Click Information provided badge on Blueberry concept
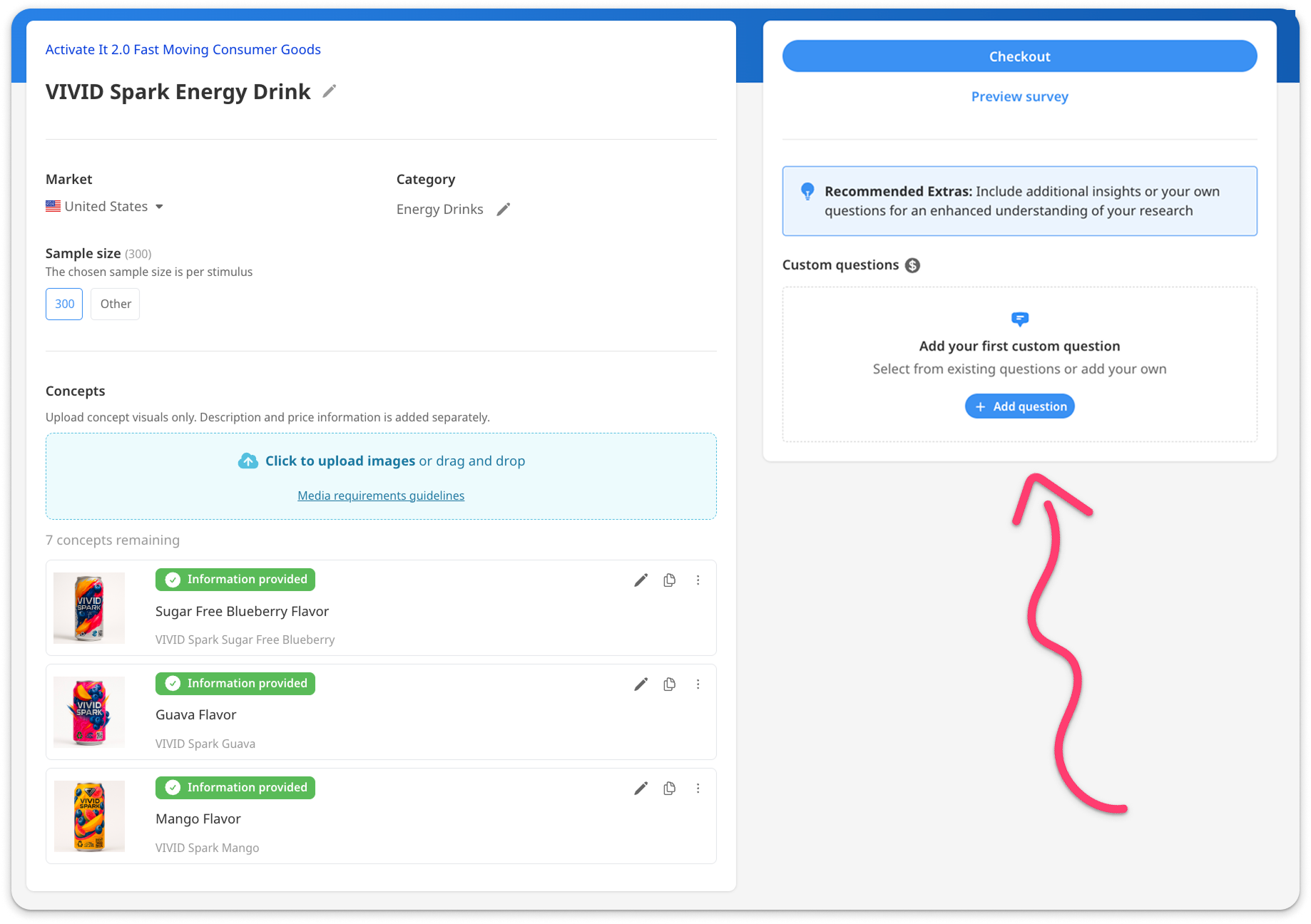The width and height of the screenshot is (1311, 924). 235,580
